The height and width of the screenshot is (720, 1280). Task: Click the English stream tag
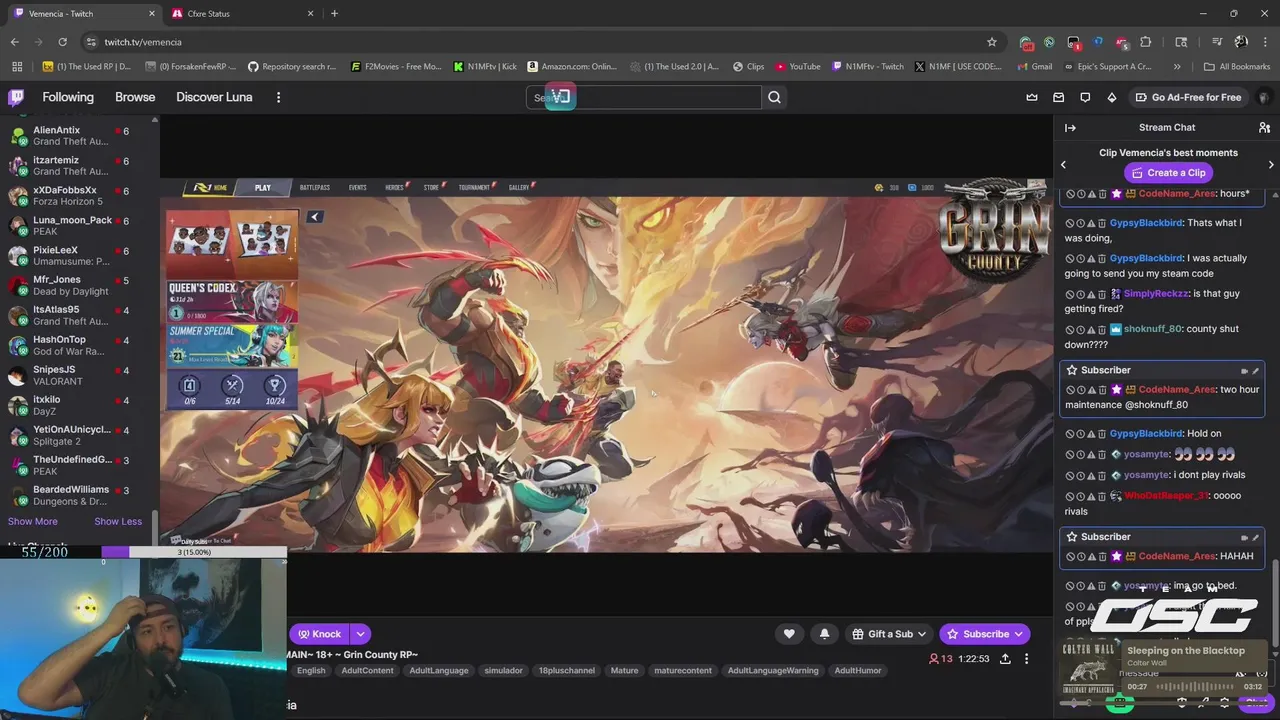(311, 671)
